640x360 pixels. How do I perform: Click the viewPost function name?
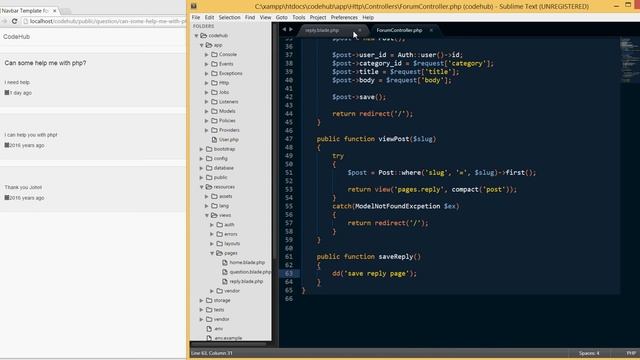point(393,139)
